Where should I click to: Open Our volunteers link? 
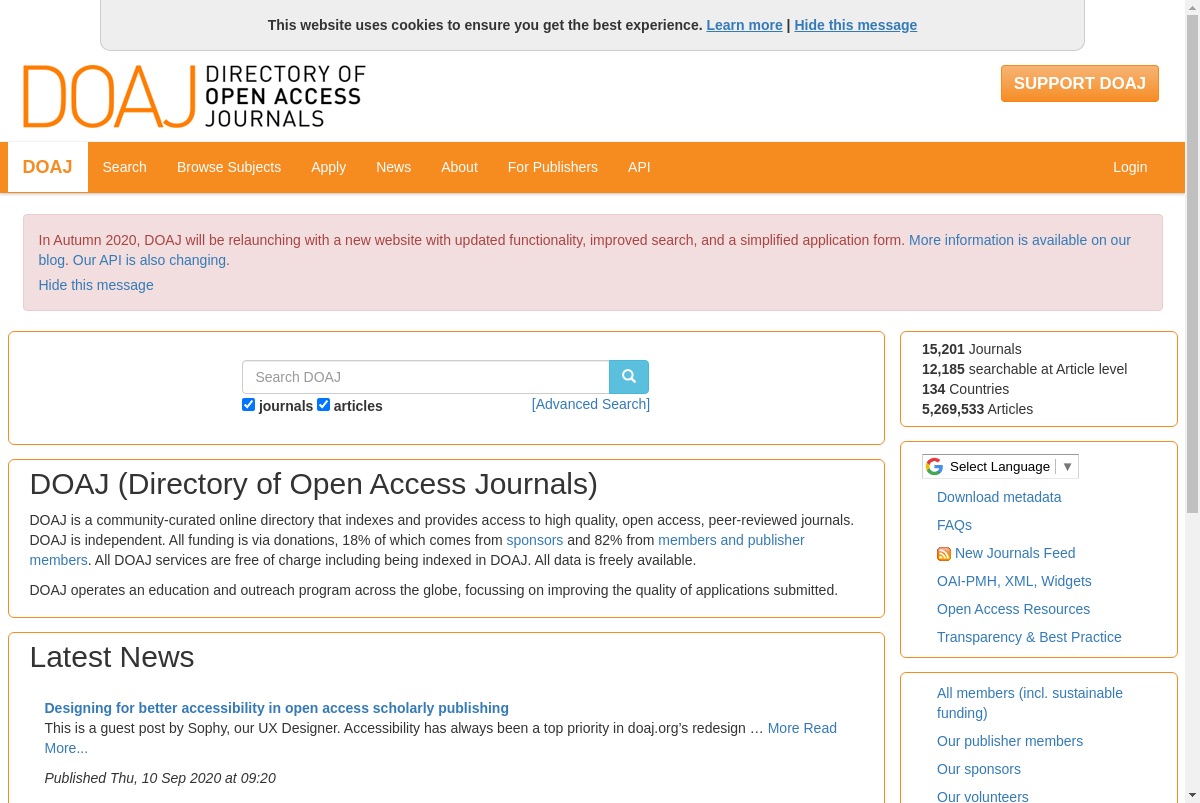coord(982,796)
